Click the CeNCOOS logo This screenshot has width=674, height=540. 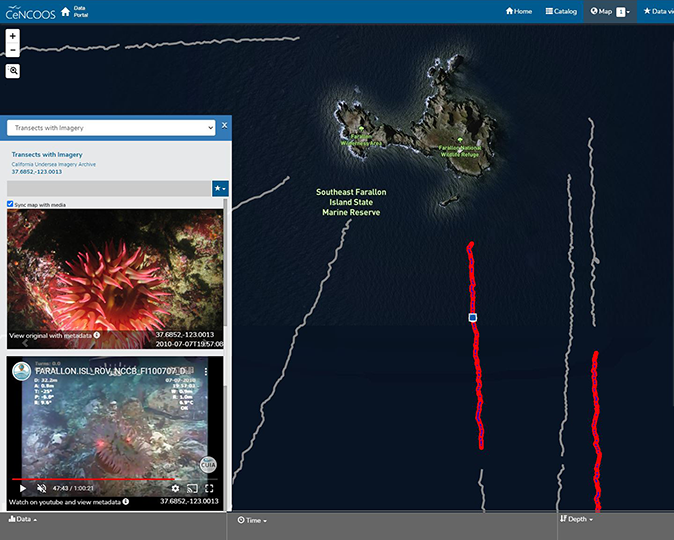(x=30, y=12)
